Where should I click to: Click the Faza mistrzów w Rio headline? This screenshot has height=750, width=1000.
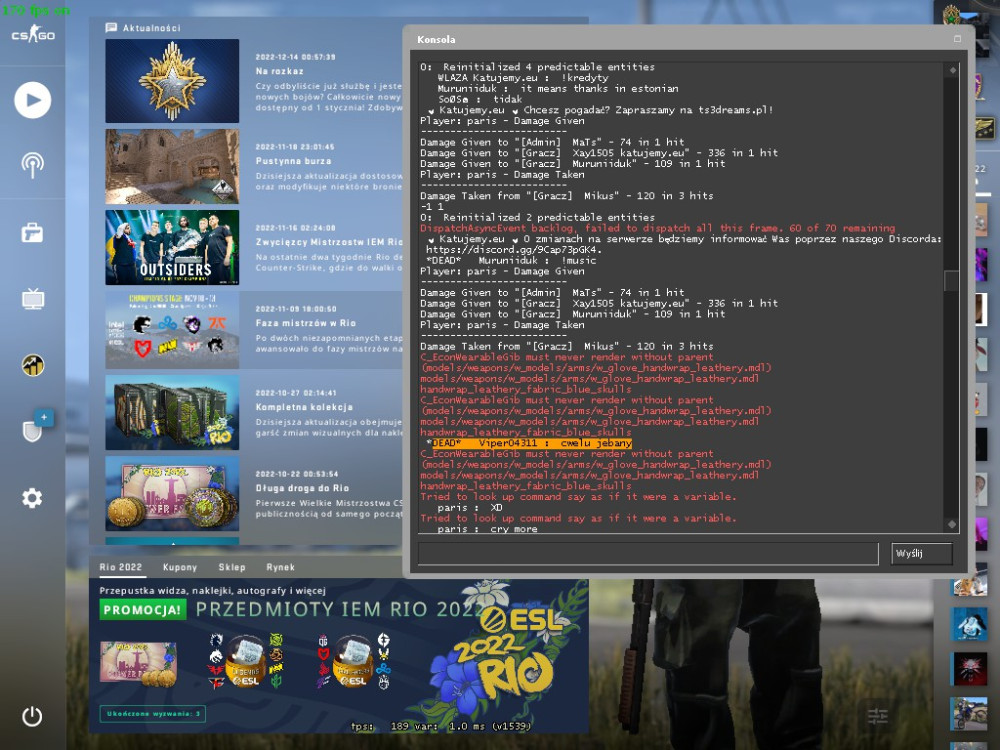pos(305,323)
